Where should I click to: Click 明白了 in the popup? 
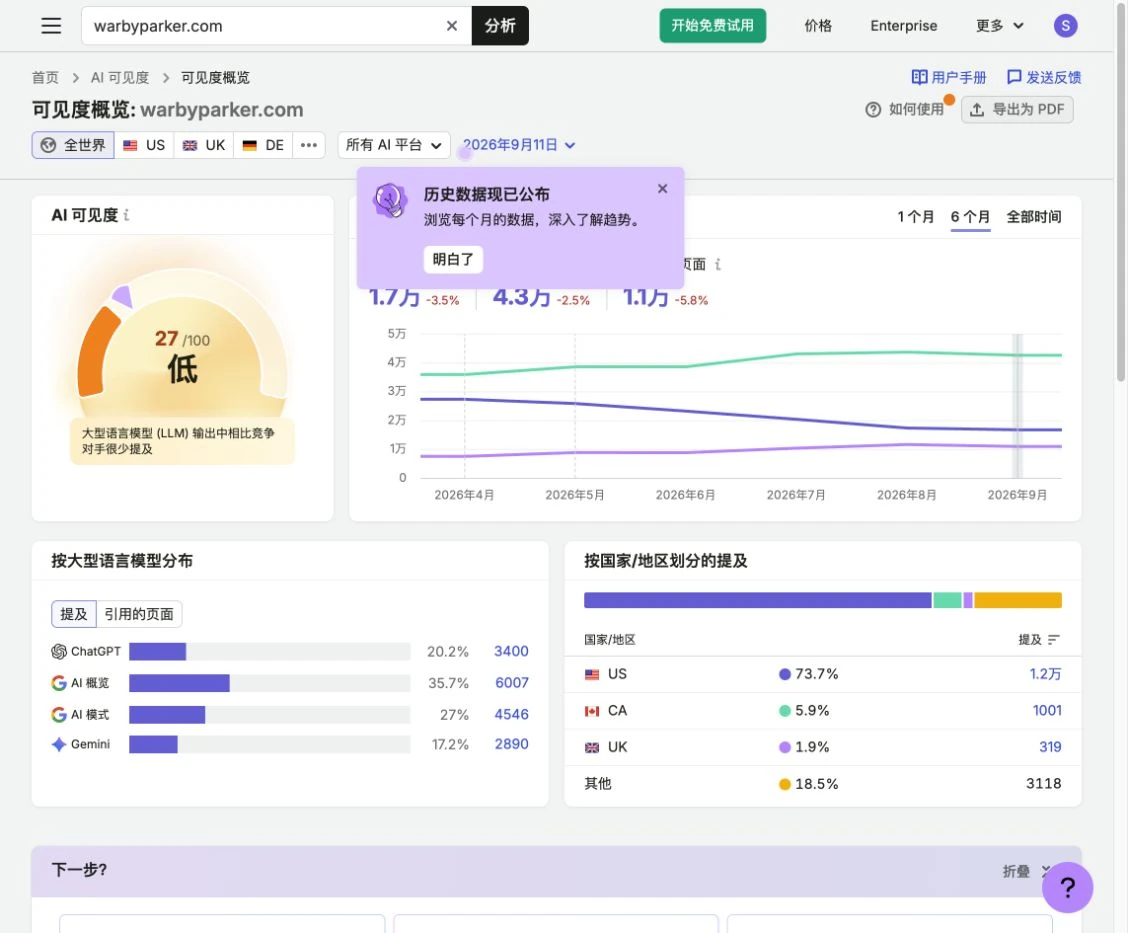click(453, 260)
